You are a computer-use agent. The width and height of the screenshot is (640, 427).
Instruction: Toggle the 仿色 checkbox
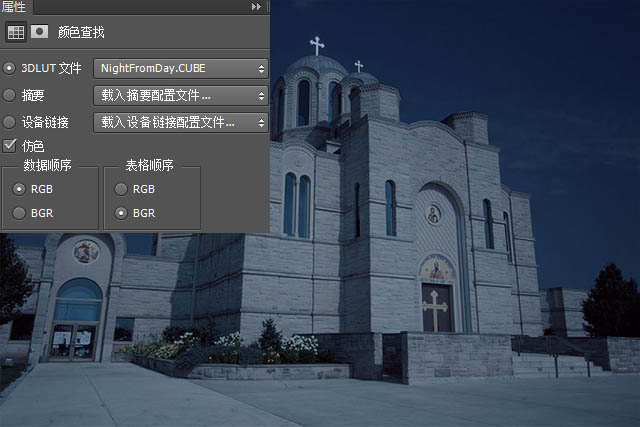(10, 146)
